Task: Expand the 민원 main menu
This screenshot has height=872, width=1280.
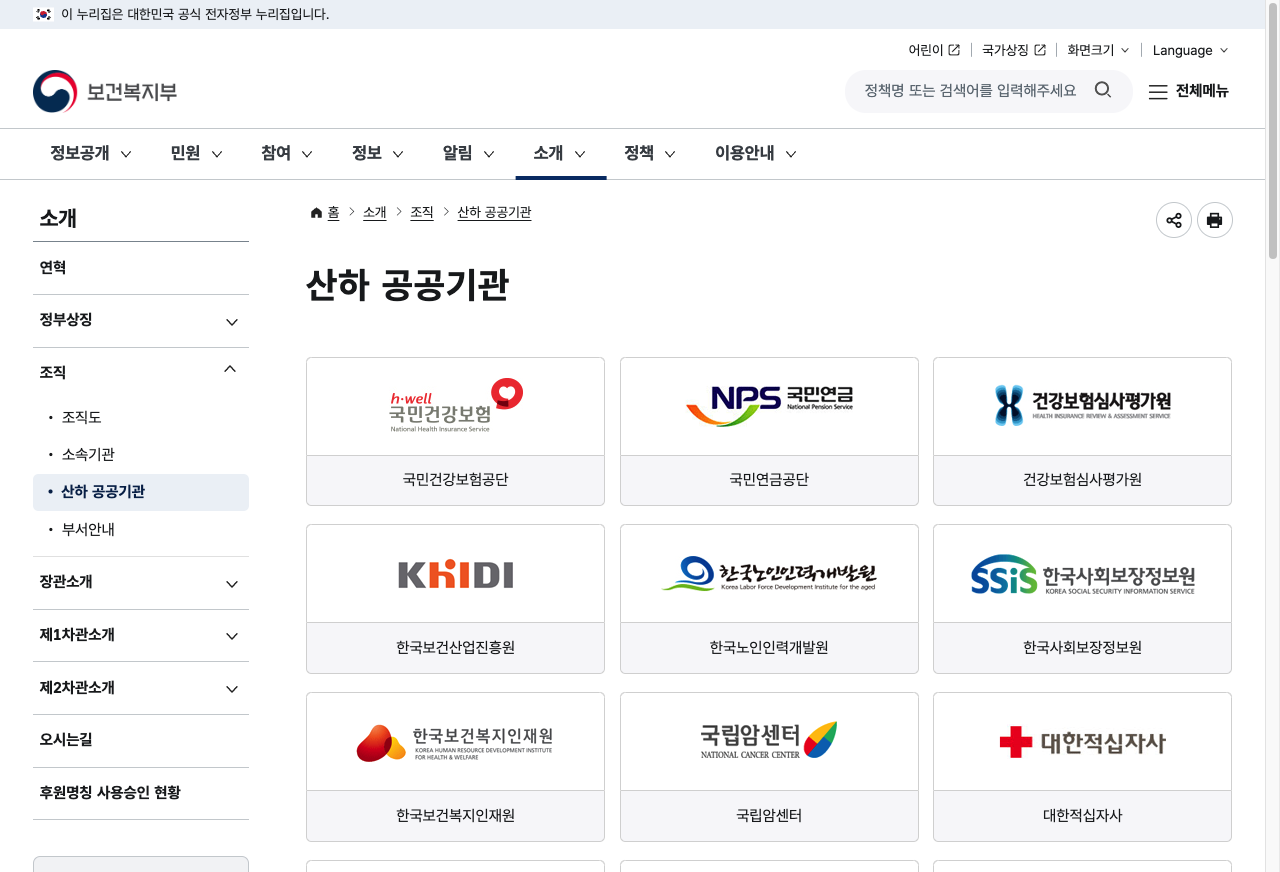Action: pyautogui.click(x=196, y=153)
